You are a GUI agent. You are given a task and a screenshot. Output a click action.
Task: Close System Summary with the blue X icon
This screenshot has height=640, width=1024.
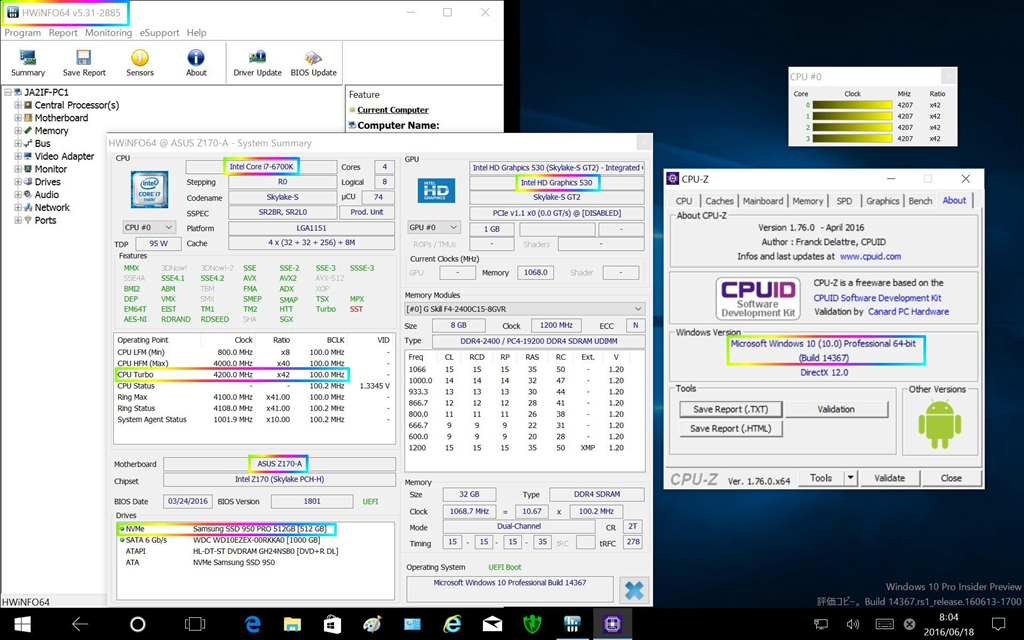pos(632,589)
